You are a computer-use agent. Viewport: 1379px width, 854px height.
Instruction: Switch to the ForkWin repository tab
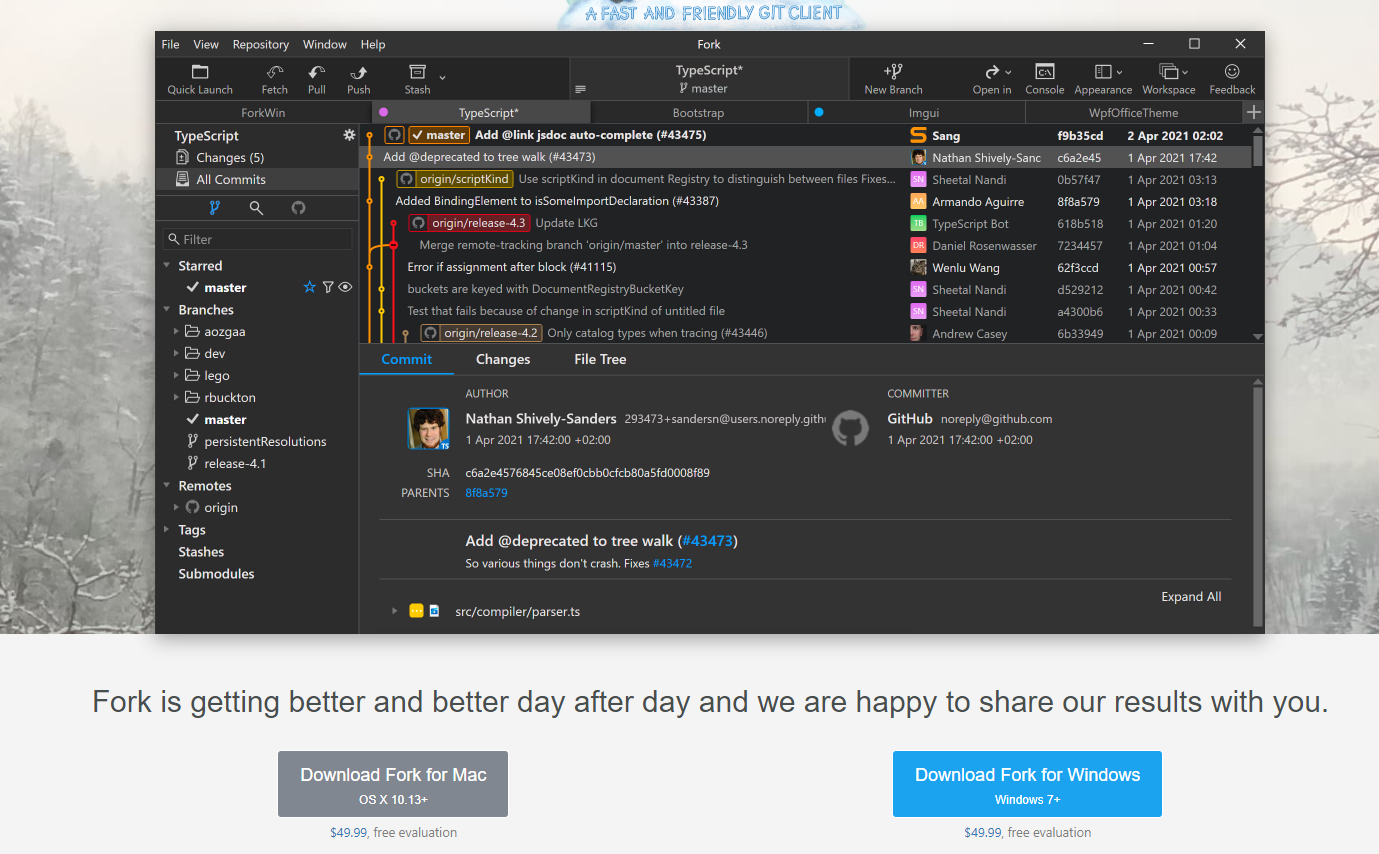264,112
